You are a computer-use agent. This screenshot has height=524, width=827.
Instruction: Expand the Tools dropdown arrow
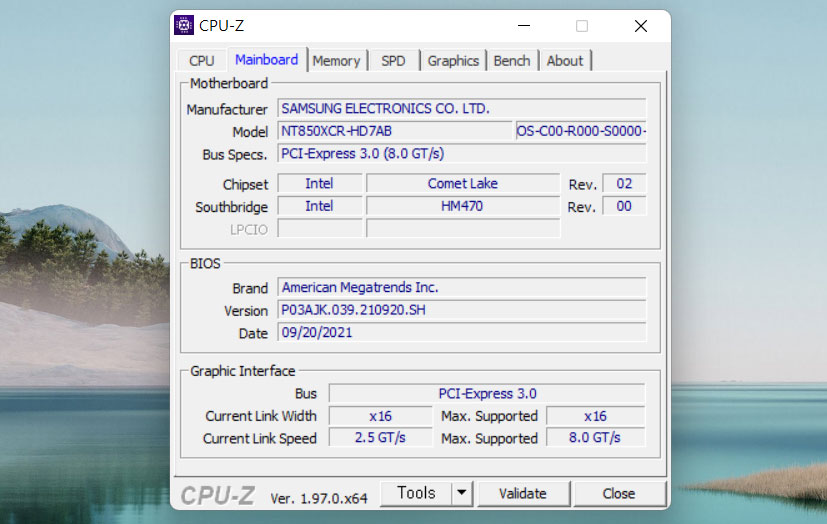[x=462, y=493]
